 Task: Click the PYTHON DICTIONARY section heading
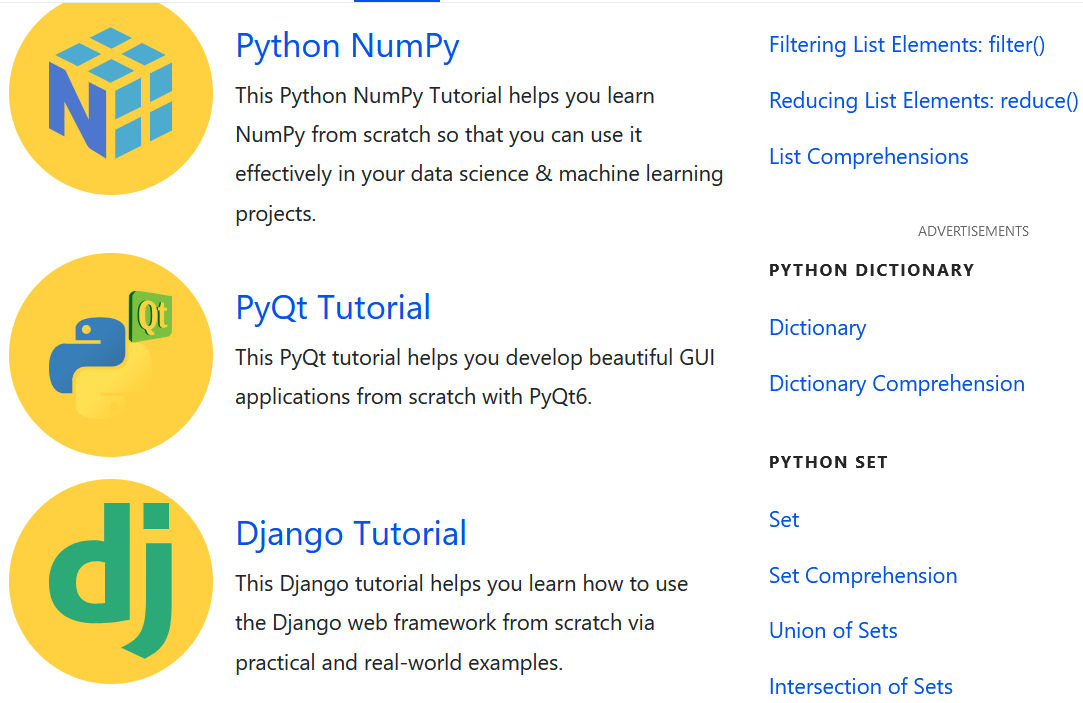[871, 270]
